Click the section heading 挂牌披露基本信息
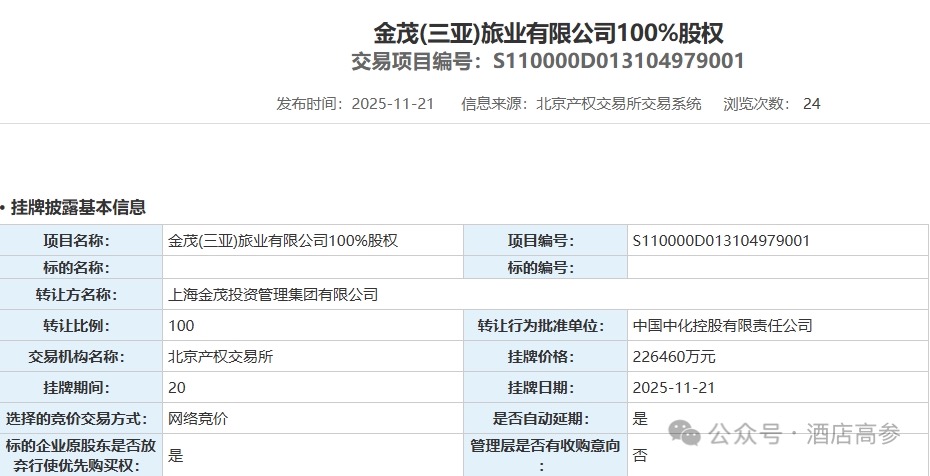 point(78,207)
